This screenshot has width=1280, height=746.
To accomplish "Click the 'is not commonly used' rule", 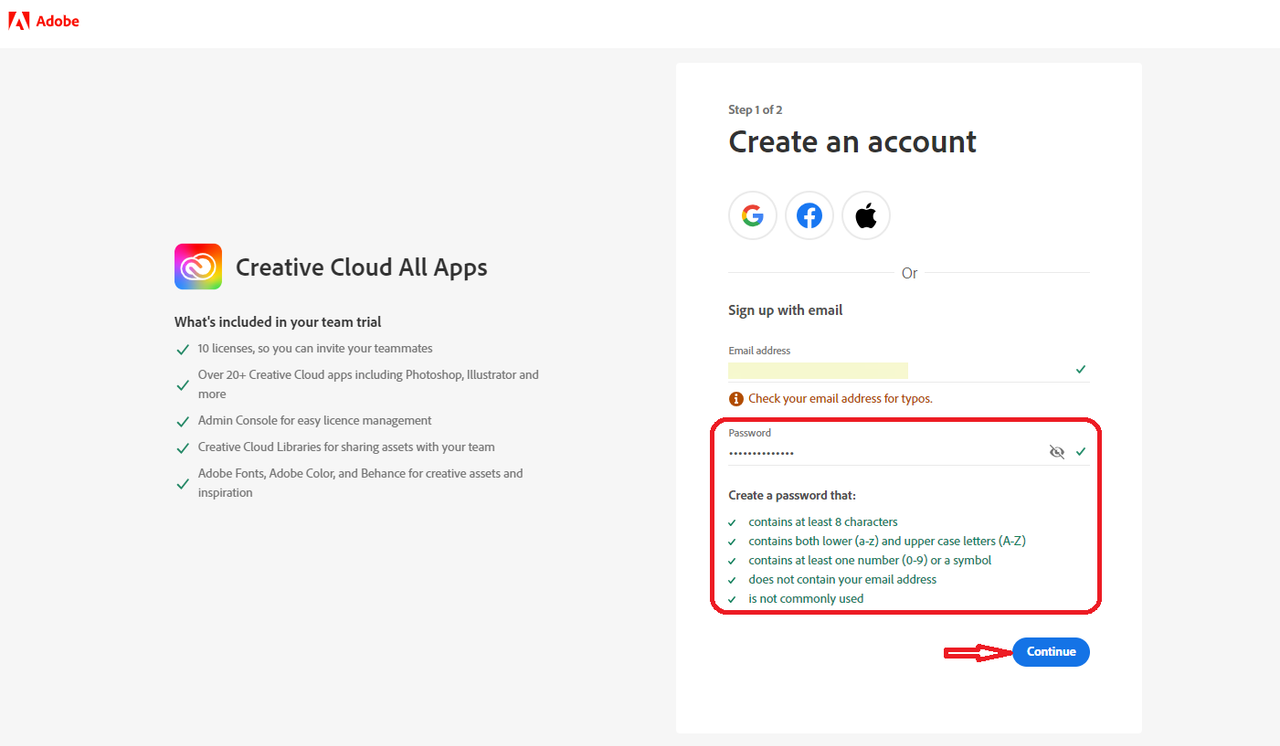I will 806,599.
